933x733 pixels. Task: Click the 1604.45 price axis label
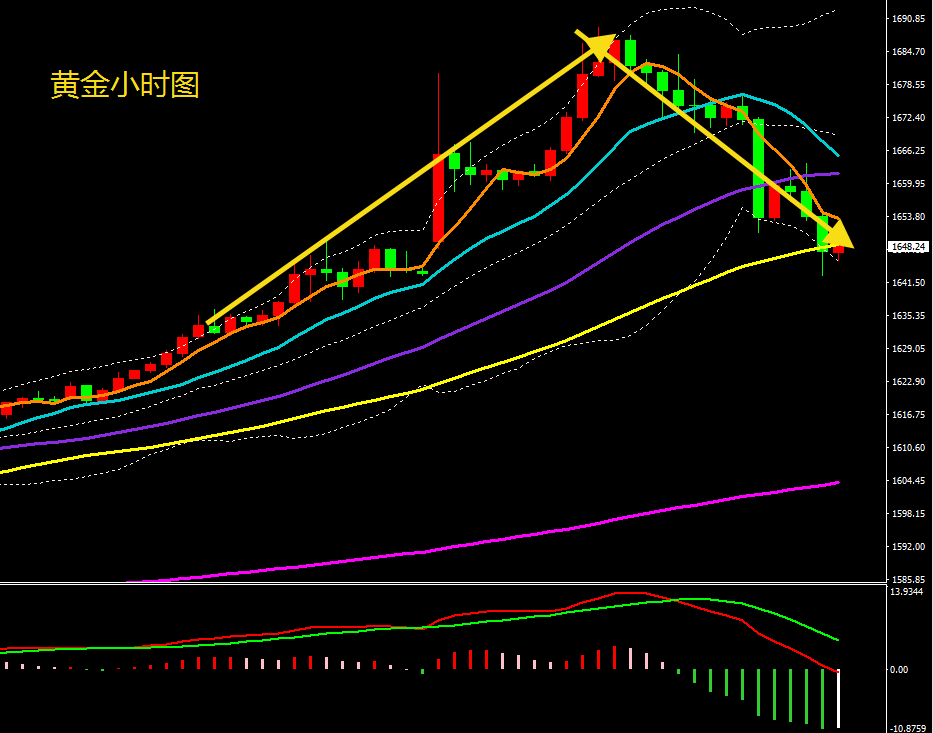click(908, 480)
